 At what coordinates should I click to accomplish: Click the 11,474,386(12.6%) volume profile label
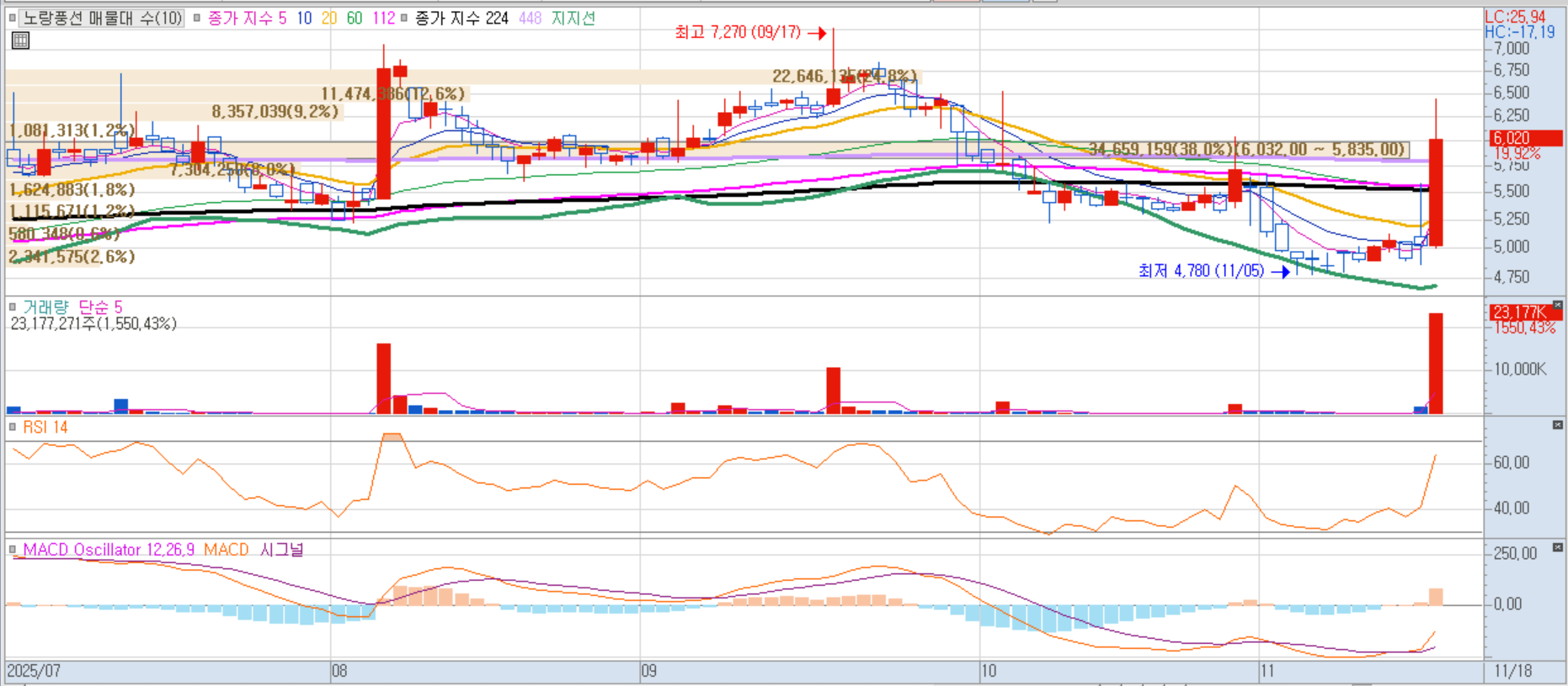click(392, 93)
